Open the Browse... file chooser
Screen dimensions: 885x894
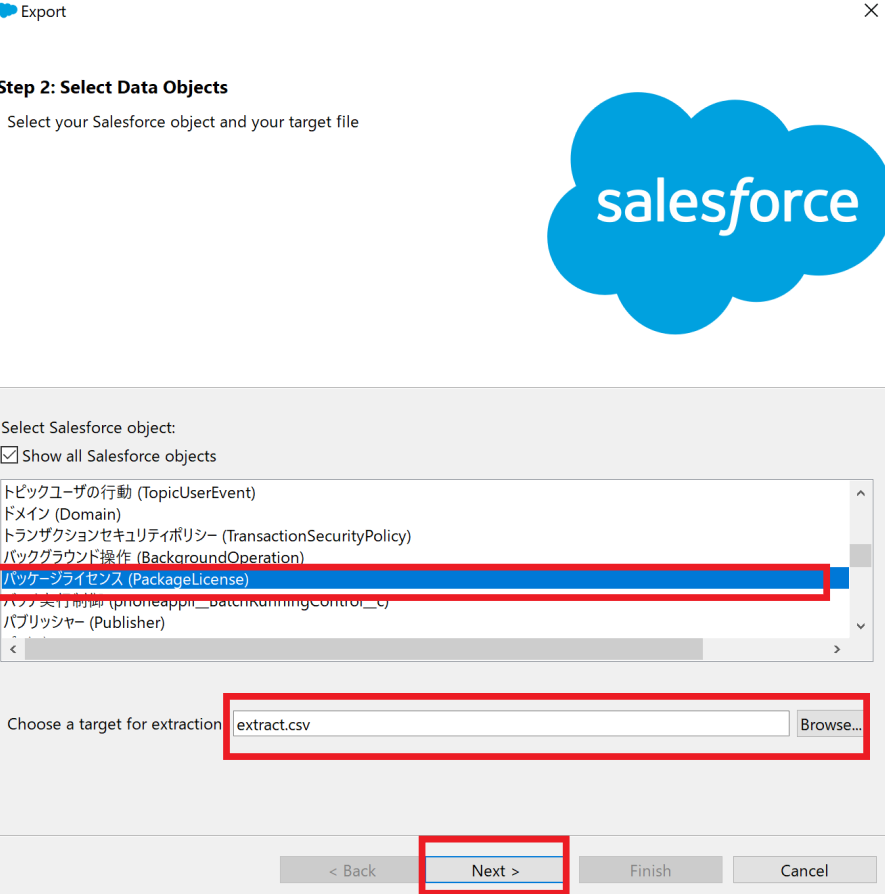point(830,724)
